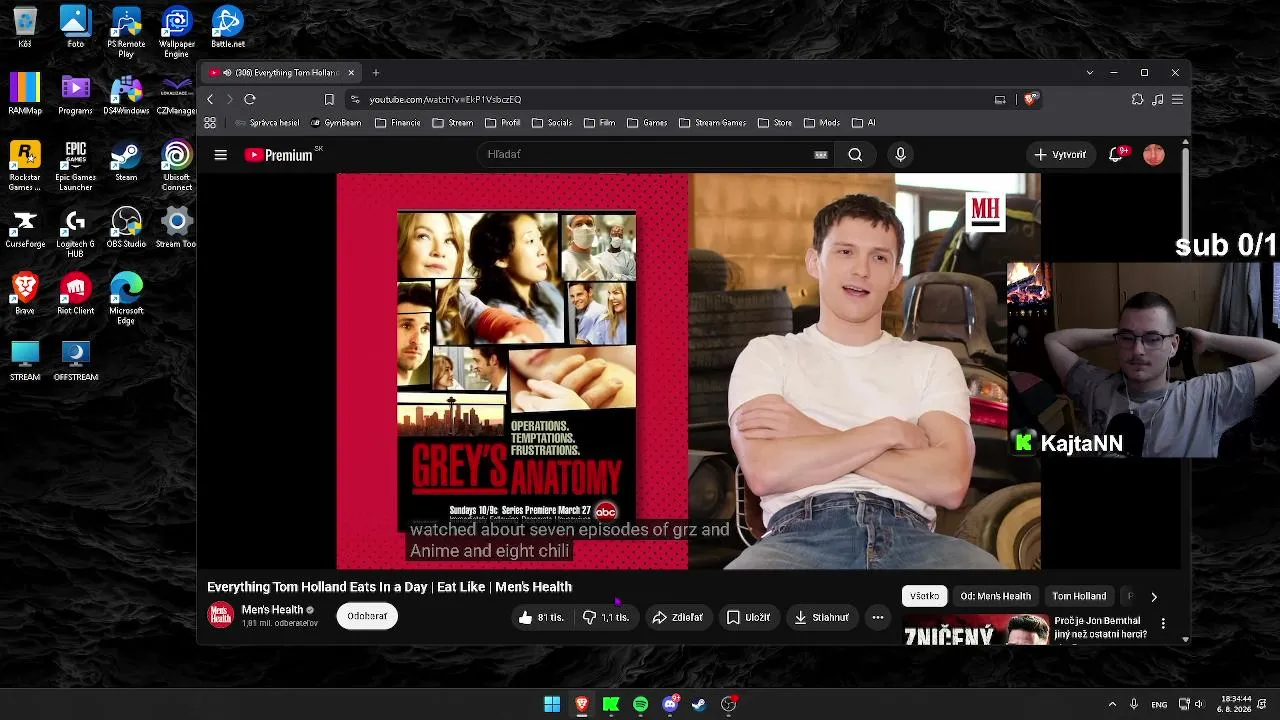
Task: Open a new browser tab
Action: pyautogui.click(x=376, y=73)
